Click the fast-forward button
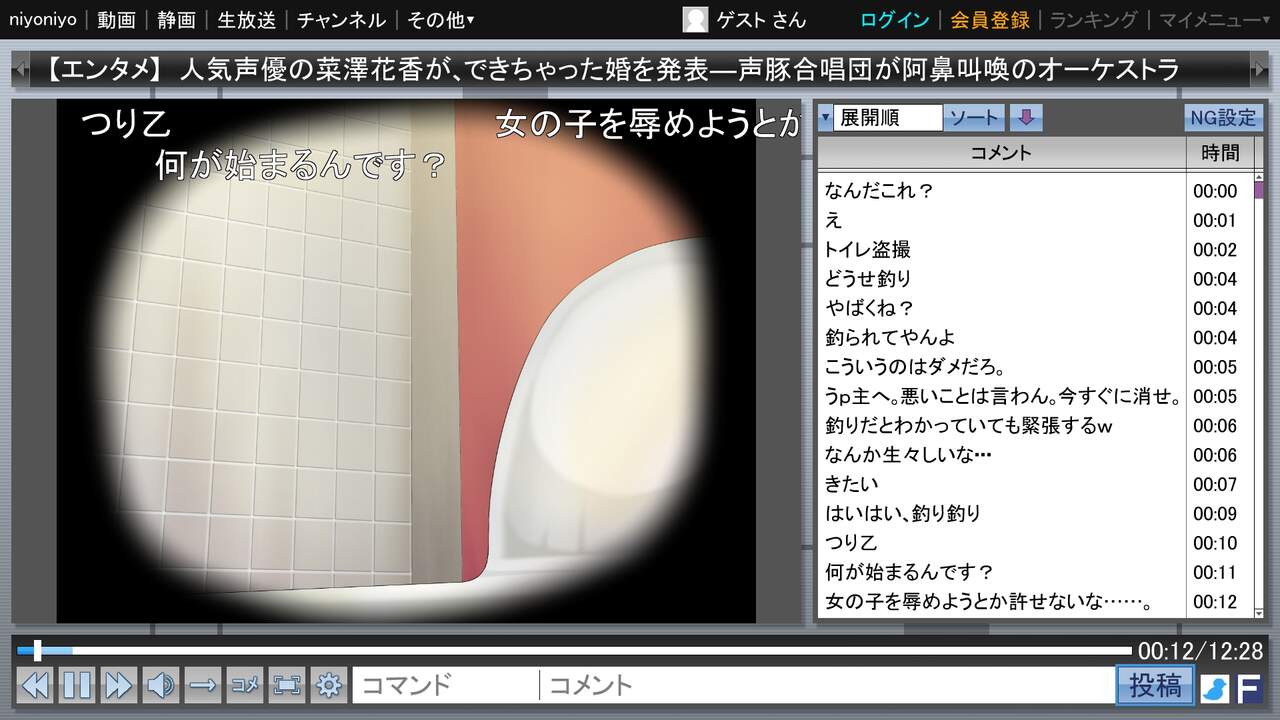This screenshot has width=1280, height=720. click(x=118, y=685)
